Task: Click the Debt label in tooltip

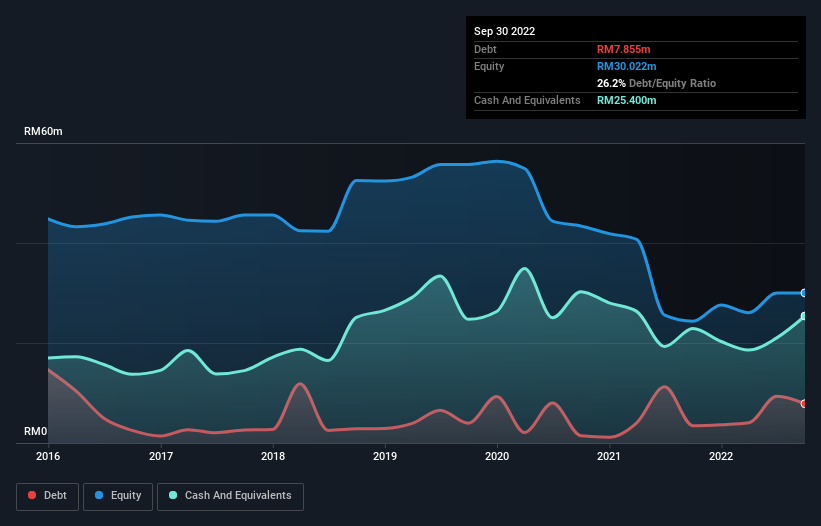Action: click(485, 49)
